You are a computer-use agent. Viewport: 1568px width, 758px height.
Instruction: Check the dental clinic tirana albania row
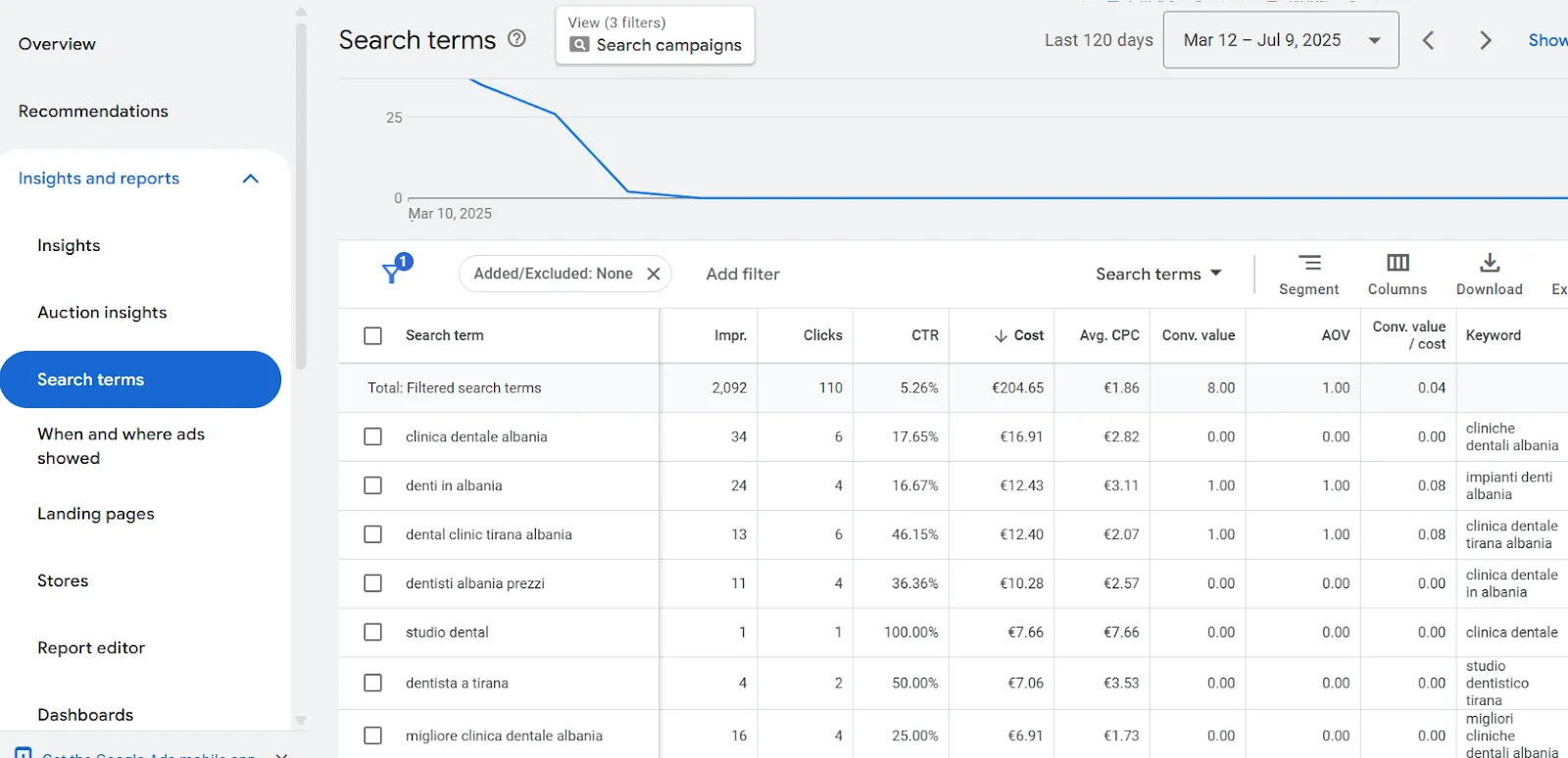pyautogui.click(x=373, y=534)
